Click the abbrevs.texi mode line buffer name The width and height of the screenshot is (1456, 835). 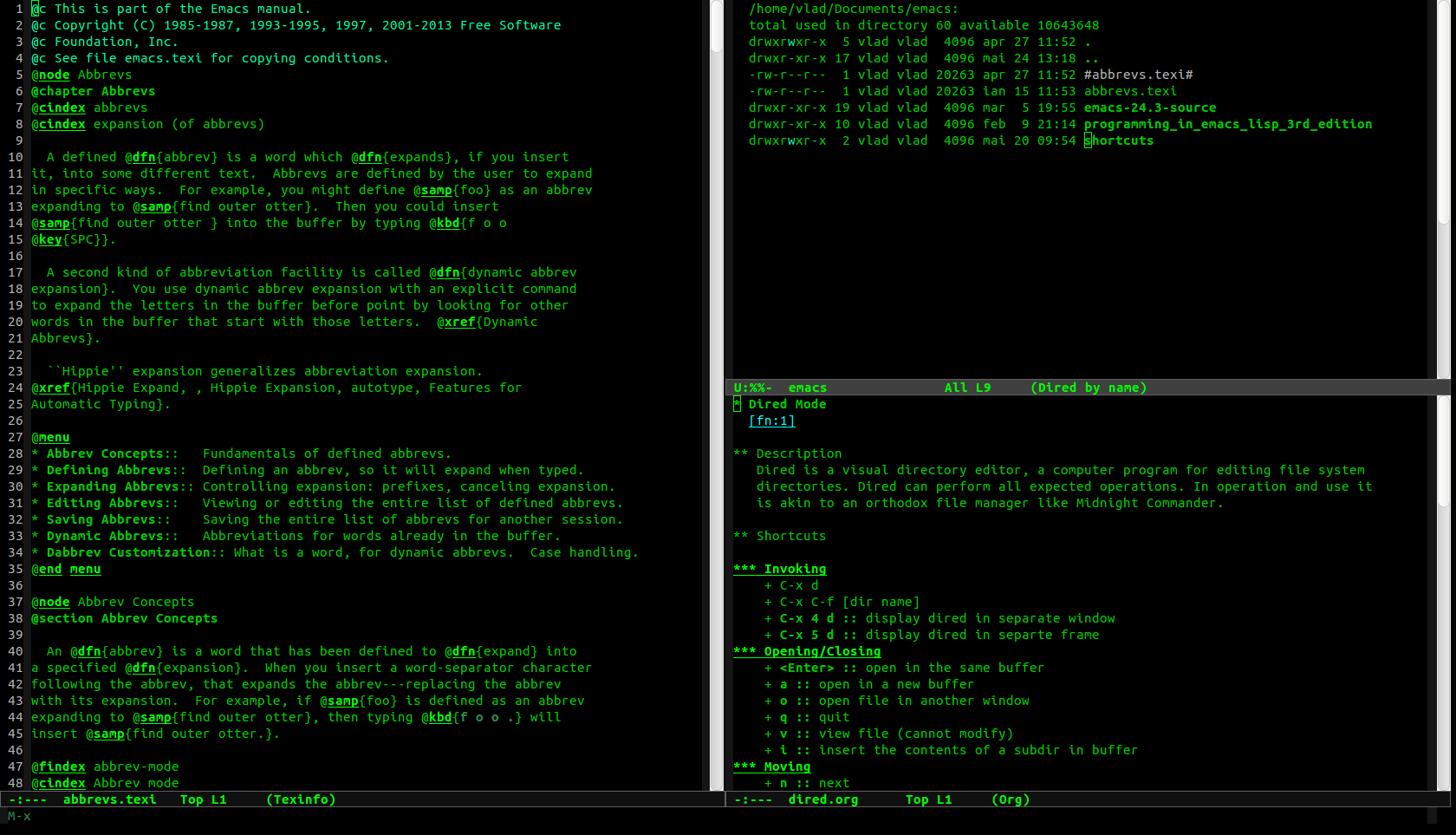[x=109, y=799]
